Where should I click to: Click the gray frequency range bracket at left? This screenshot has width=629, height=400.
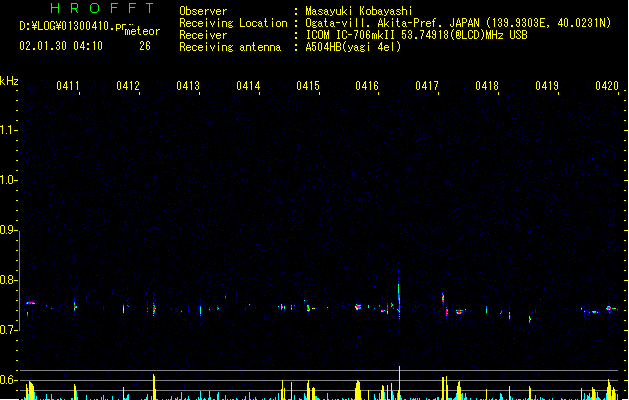[20, 281]
